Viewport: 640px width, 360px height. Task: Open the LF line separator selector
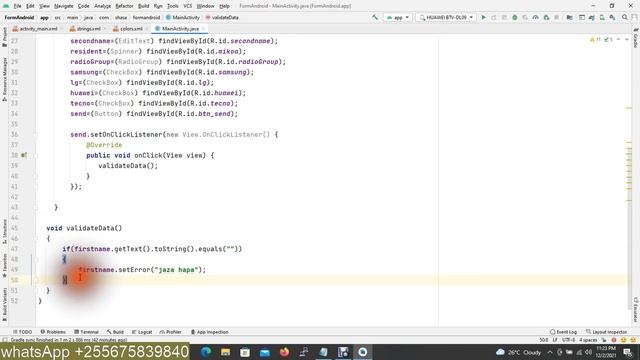point(555,340)
